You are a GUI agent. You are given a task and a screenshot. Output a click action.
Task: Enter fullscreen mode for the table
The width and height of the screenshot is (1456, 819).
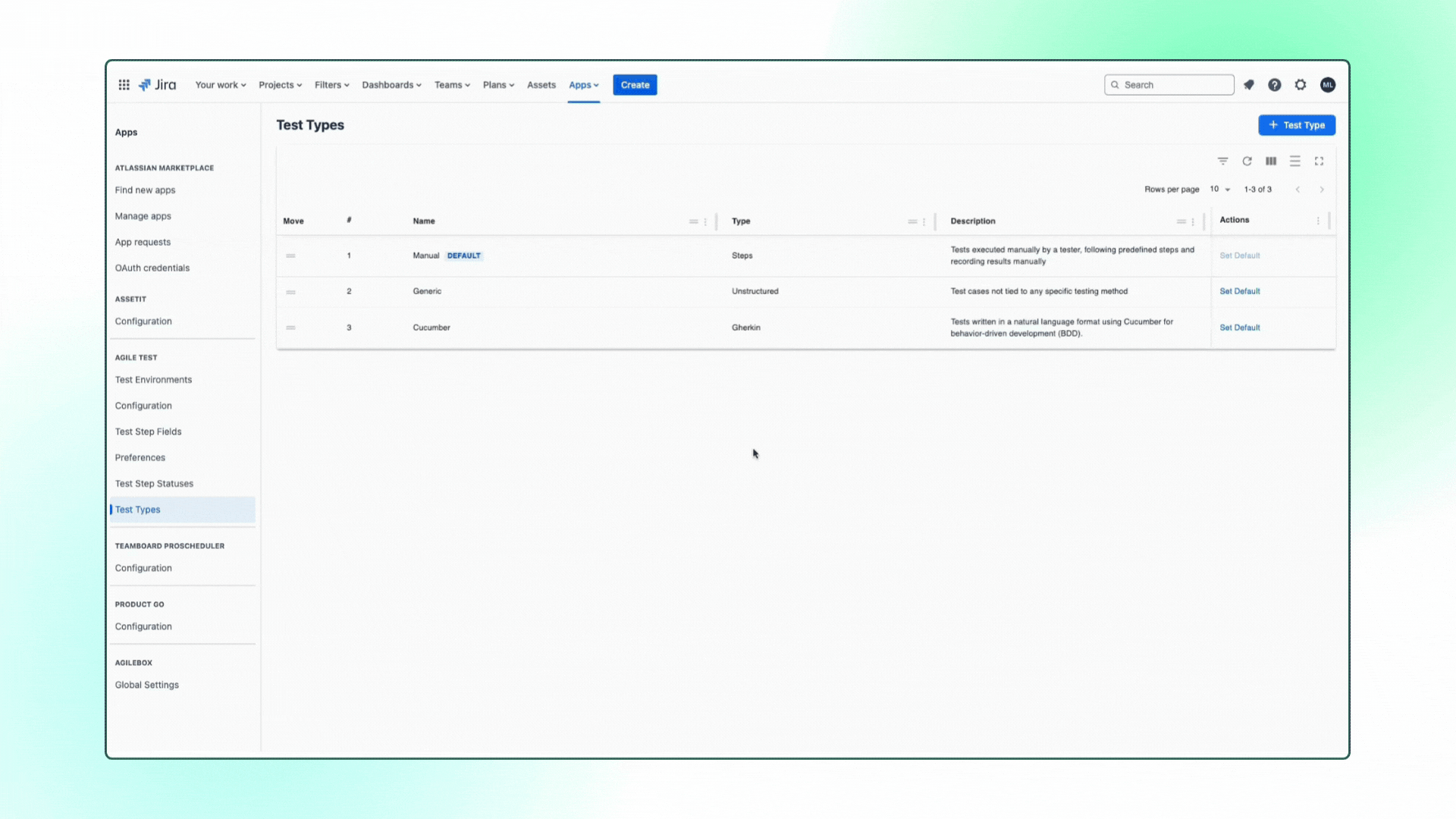[1319, 161]
